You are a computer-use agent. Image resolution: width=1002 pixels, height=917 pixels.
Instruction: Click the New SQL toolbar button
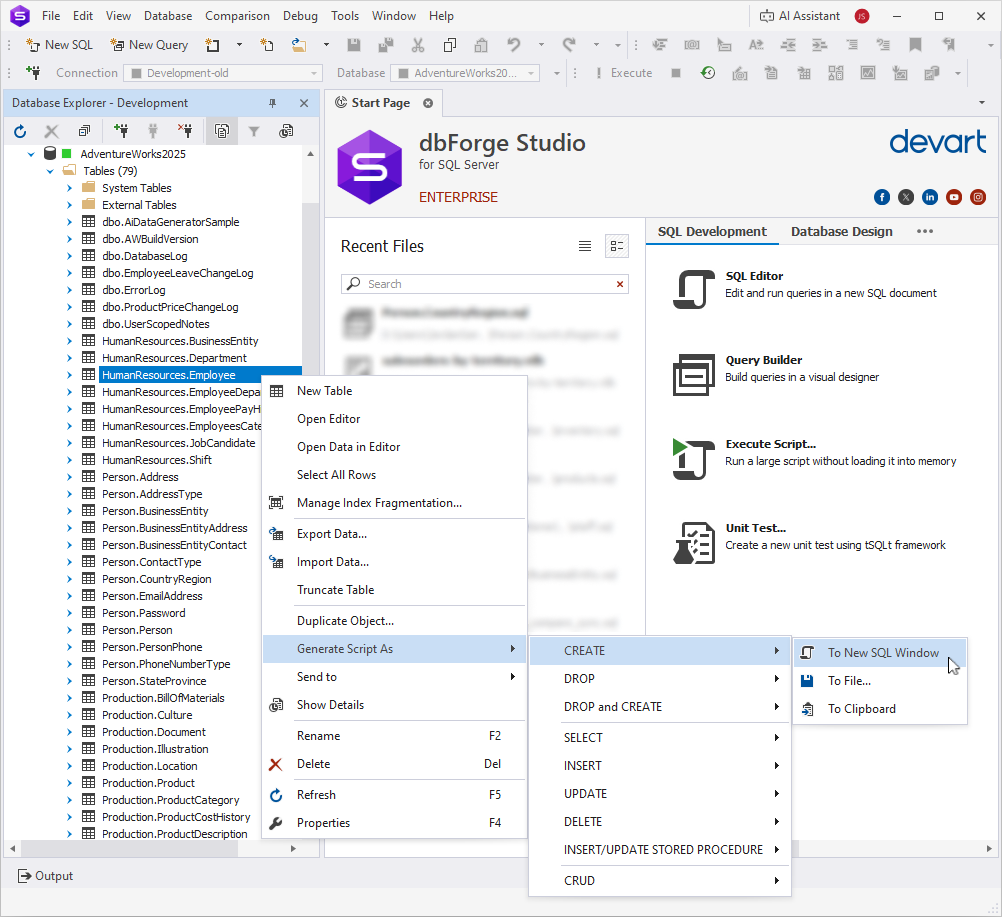click(59, 45)
